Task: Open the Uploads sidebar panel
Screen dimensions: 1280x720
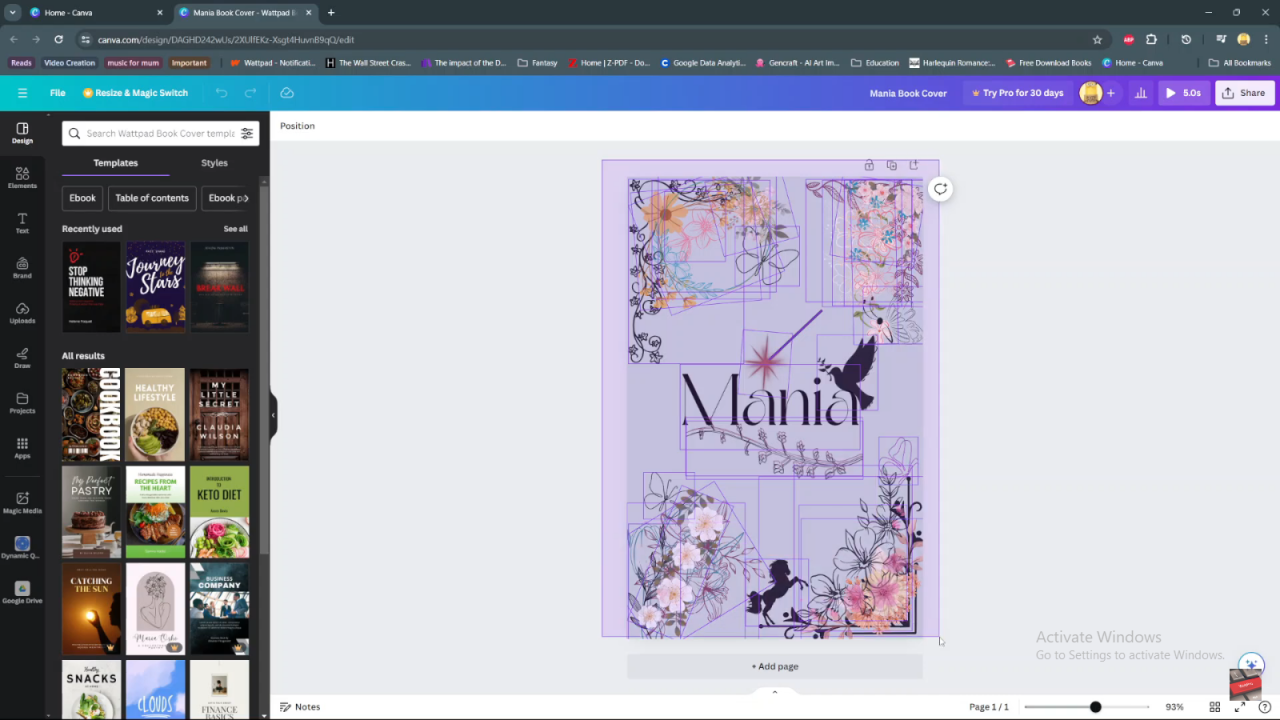Action: tap(22, 313)
